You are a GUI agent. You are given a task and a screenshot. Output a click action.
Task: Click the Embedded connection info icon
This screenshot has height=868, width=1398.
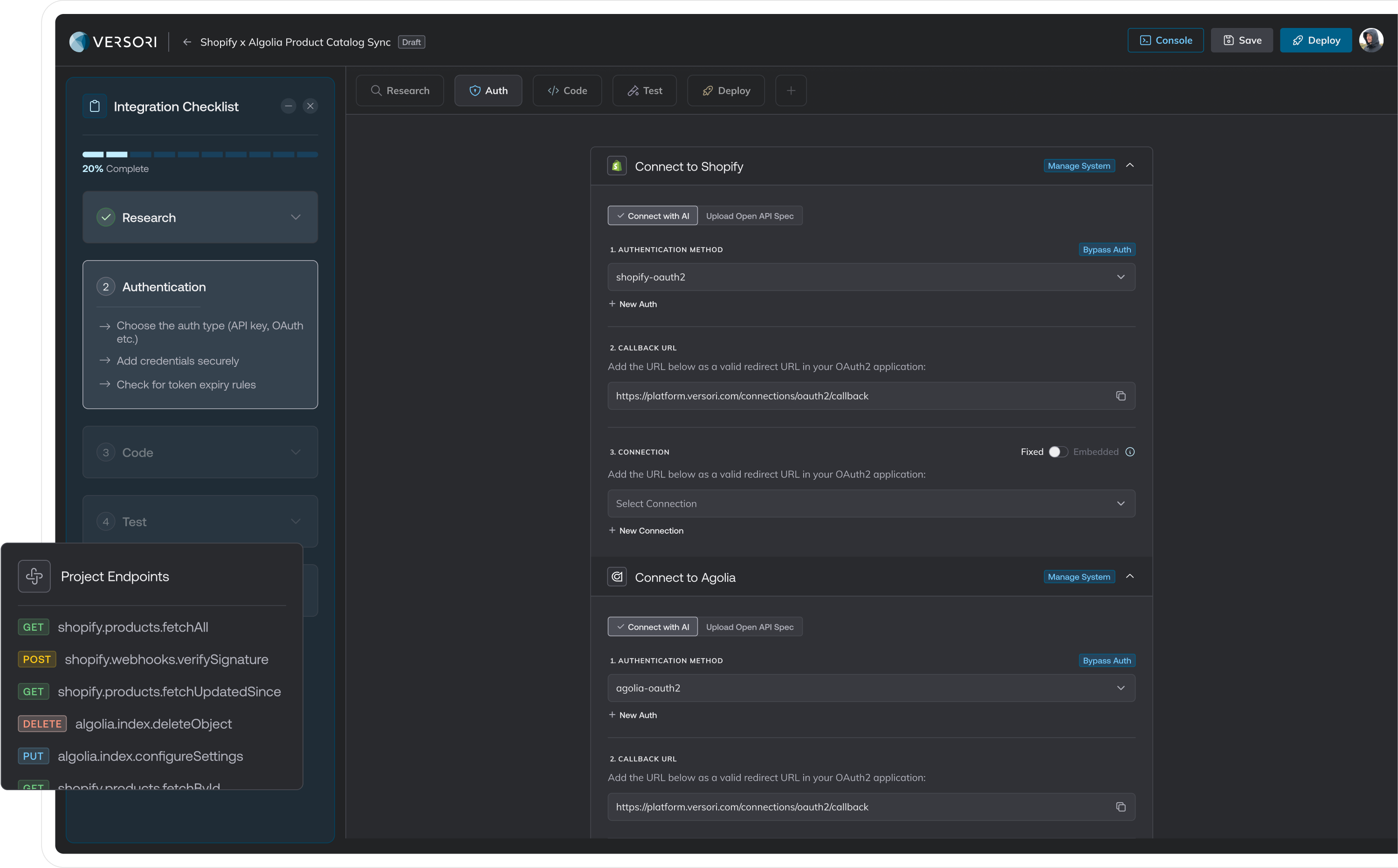(x=1130, y=452)
